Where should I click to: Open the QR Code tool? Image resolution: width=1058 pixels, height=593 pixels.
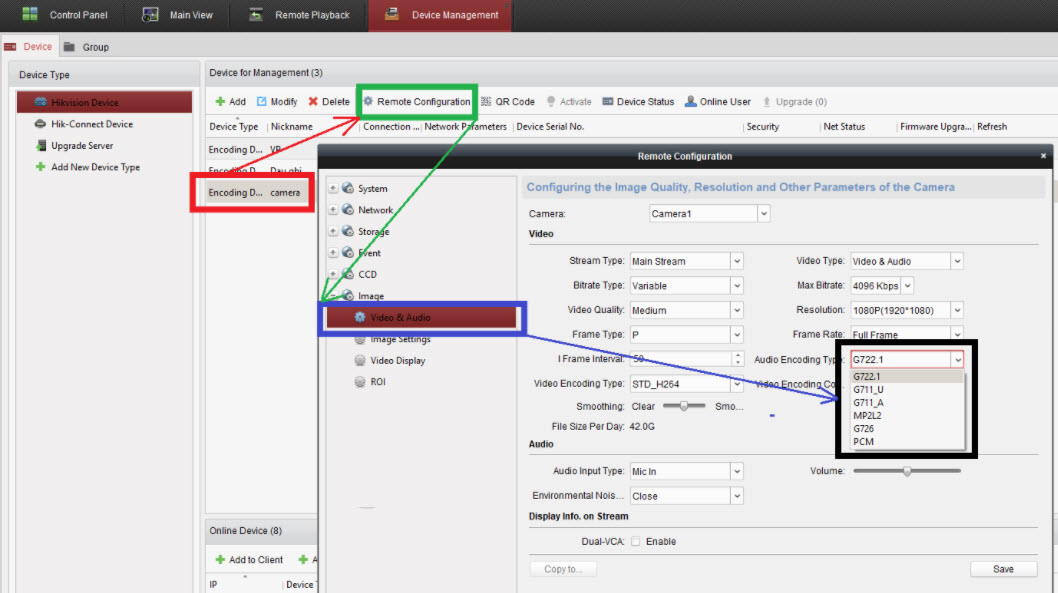508,102
